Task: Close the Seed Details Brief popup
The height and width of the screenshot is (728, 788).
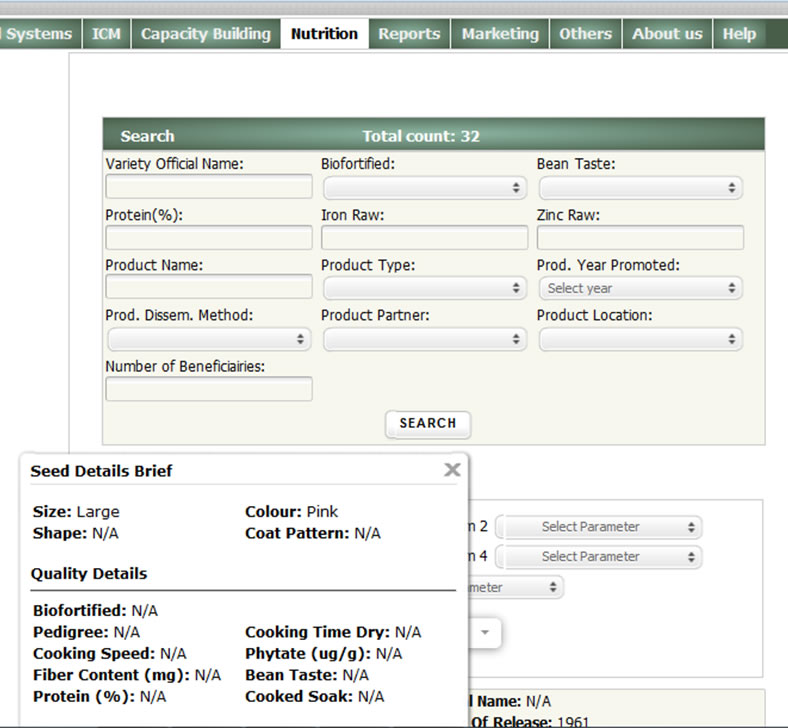Action: point(452,470)
